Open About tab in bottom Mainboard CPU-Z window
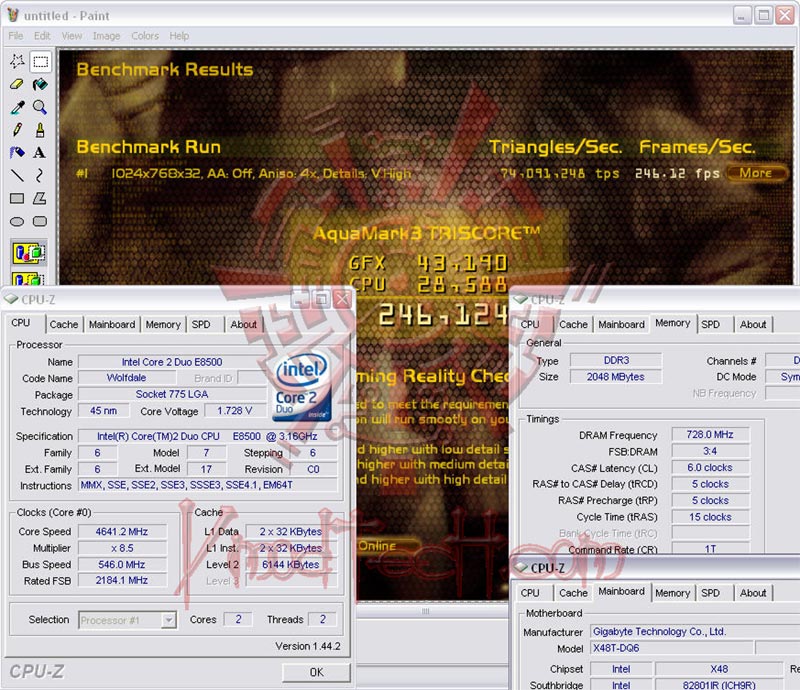The height and width of the screenshot is (690, 800). click(x=753, y=593)
